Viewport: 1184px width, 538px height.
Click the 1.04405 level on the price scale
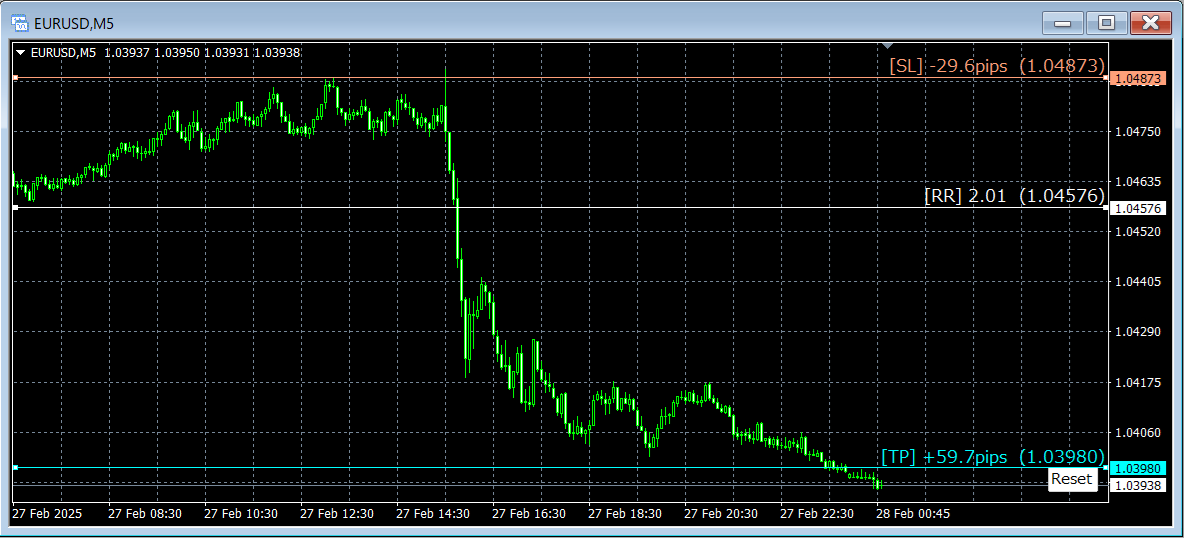(1137, 282)
